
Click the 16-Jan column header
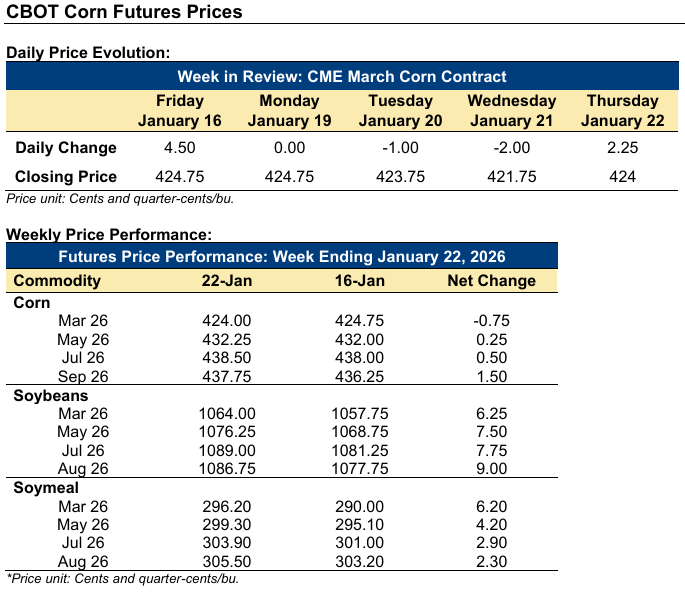point(356,281)
